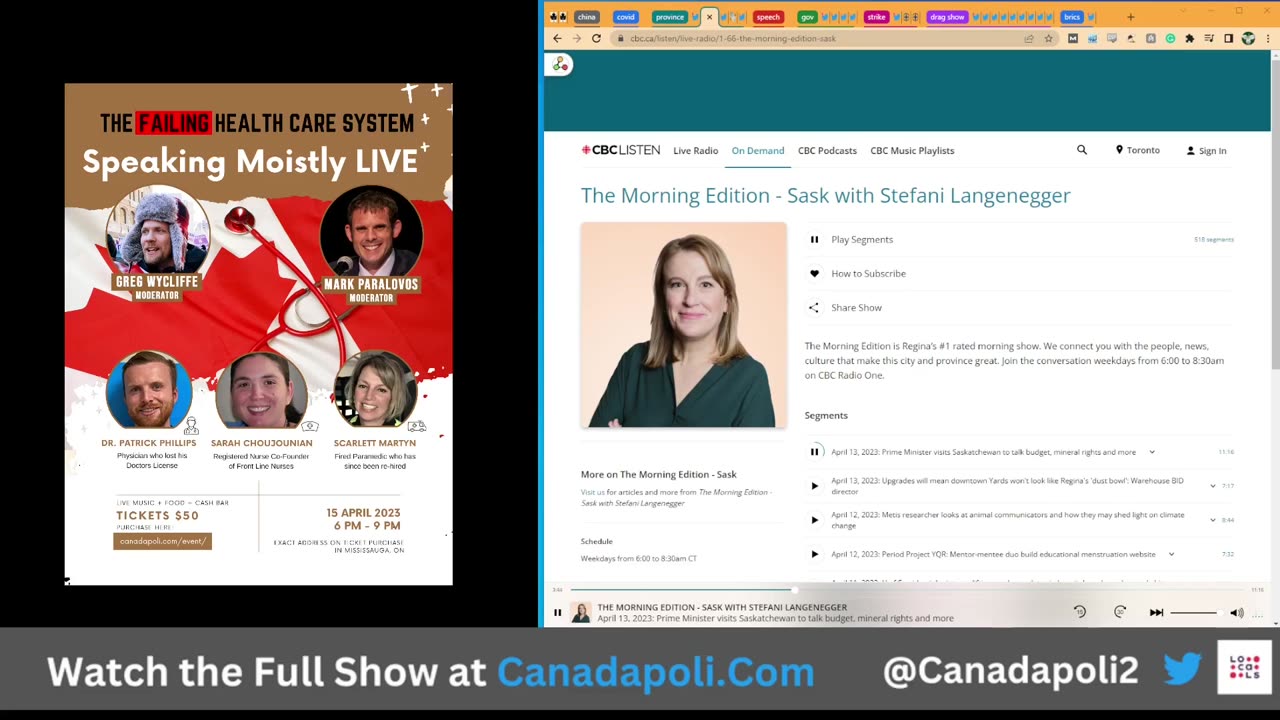
Task: Open the CBC Music Playlists tab
Action: [912, 151]
